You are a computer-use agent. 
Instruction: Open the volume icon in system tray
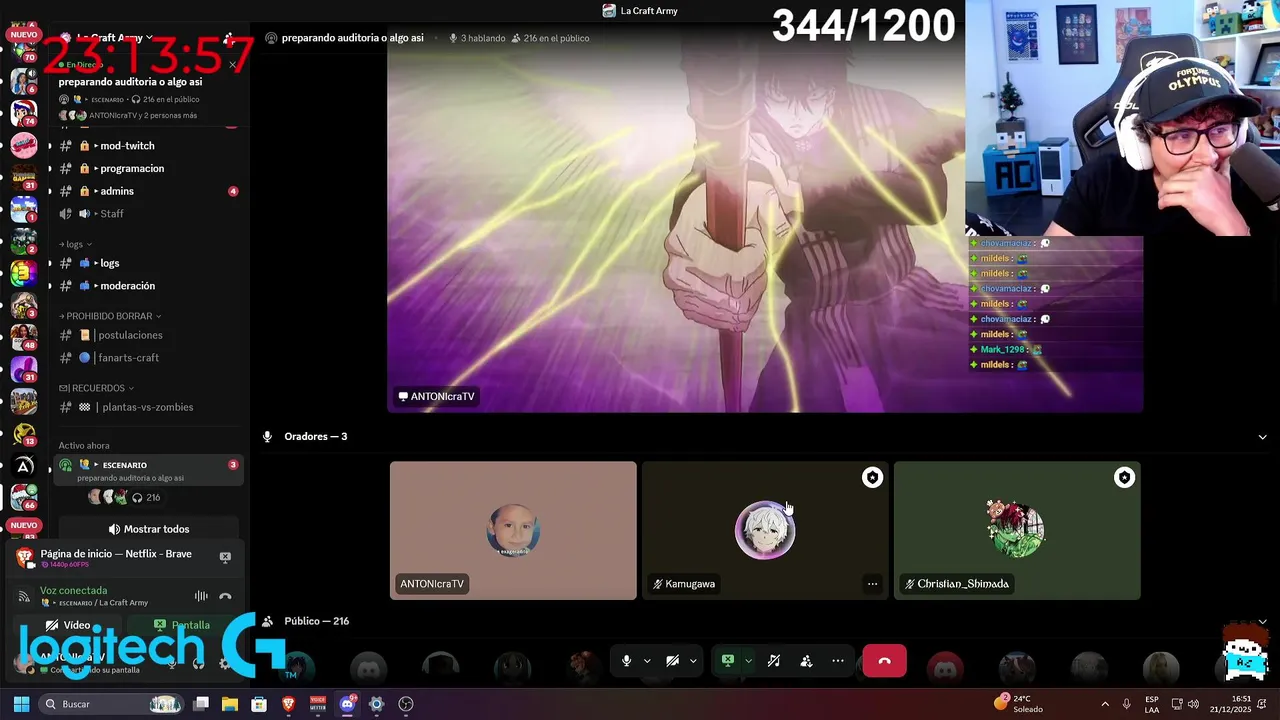click(x=1193, y=704)
